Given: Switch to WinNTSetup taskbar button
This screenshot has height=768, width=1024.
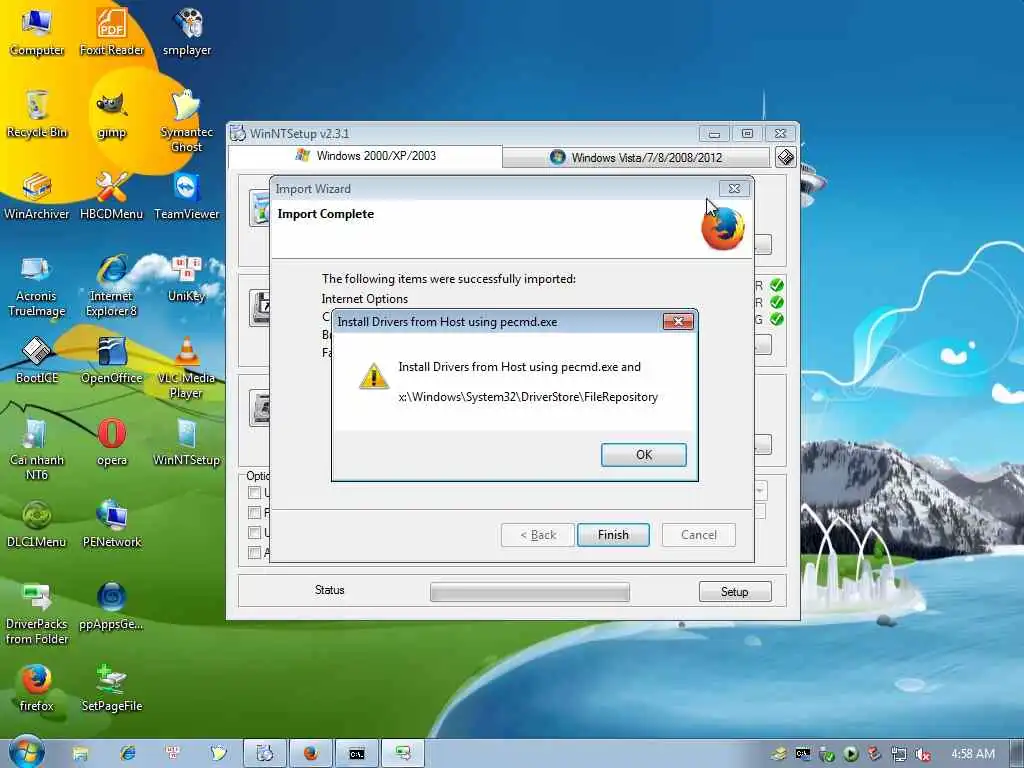Looking at the screenshot, I should (264, 754).
